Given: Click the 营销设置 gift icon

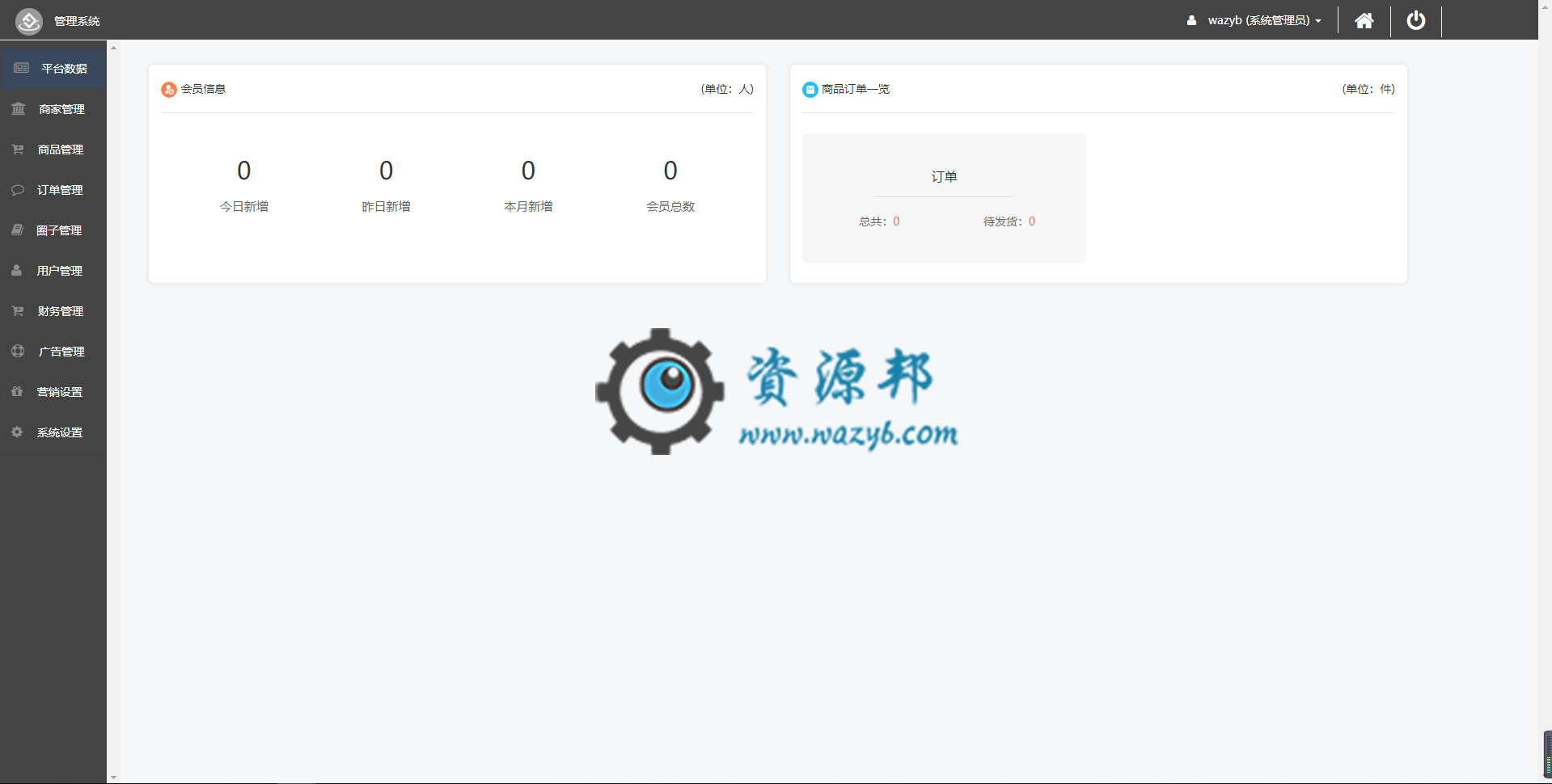Looking at the screenshot, I should 17,391.
